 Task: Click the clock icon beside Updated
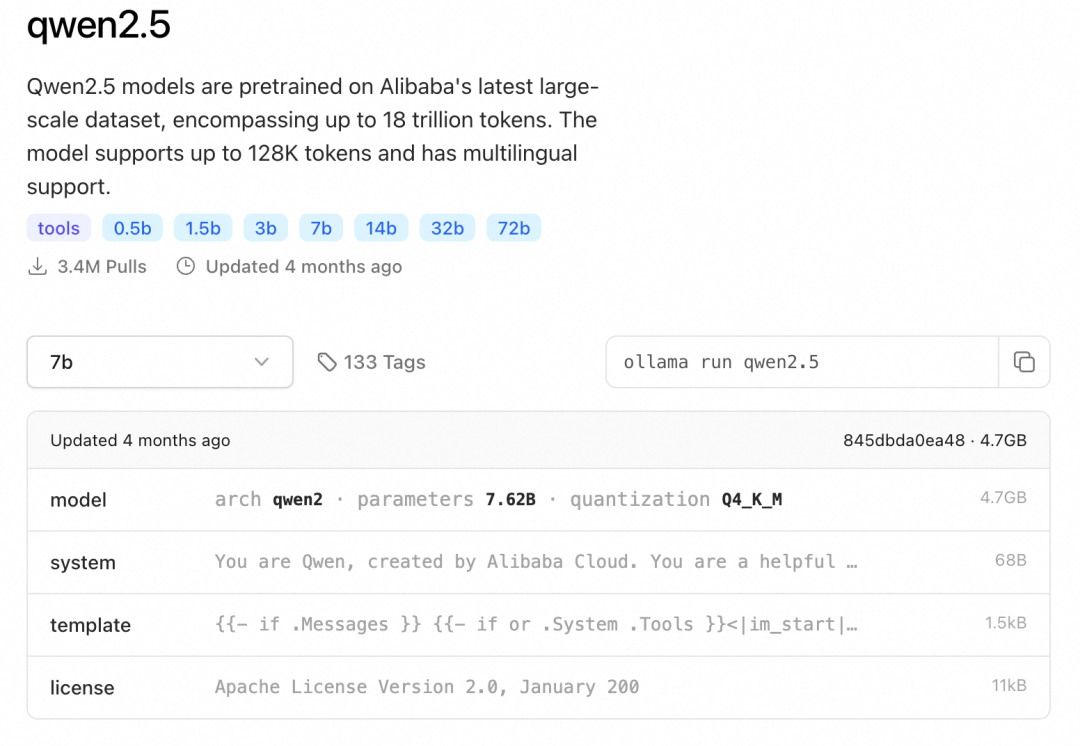click(x=185, y=267)
